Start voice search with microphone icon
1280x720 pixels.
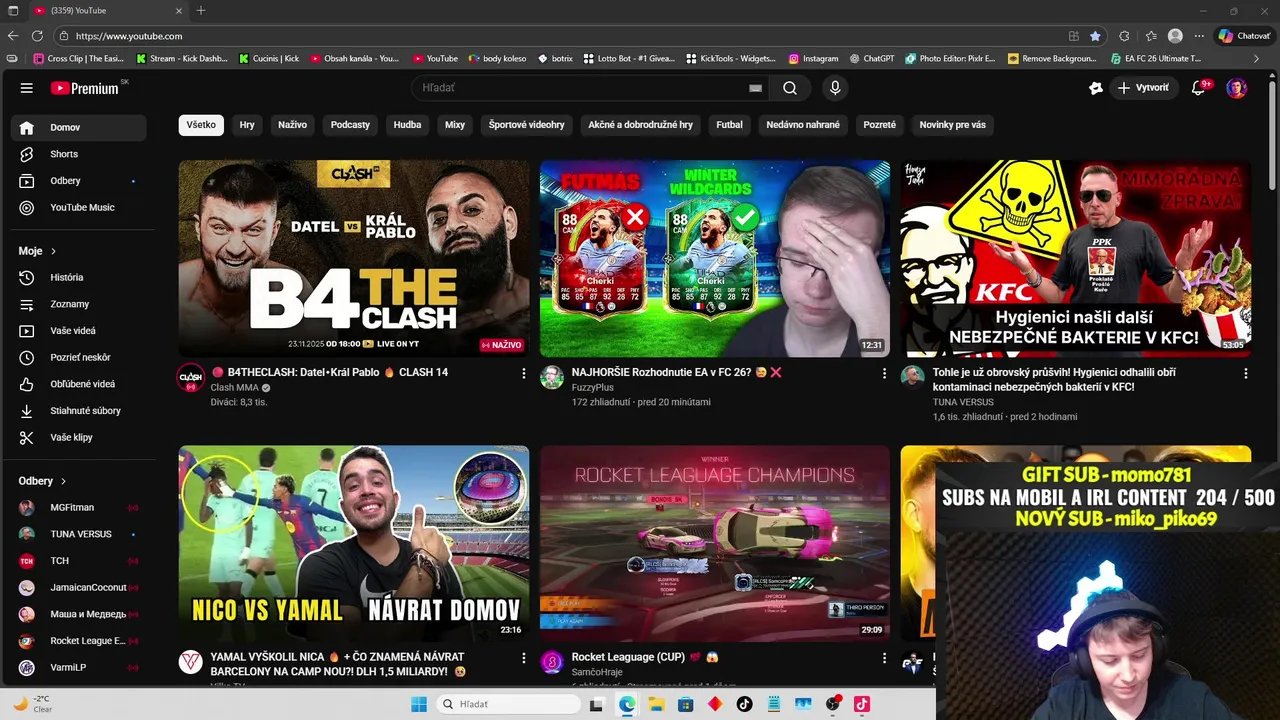coord(835,88)
